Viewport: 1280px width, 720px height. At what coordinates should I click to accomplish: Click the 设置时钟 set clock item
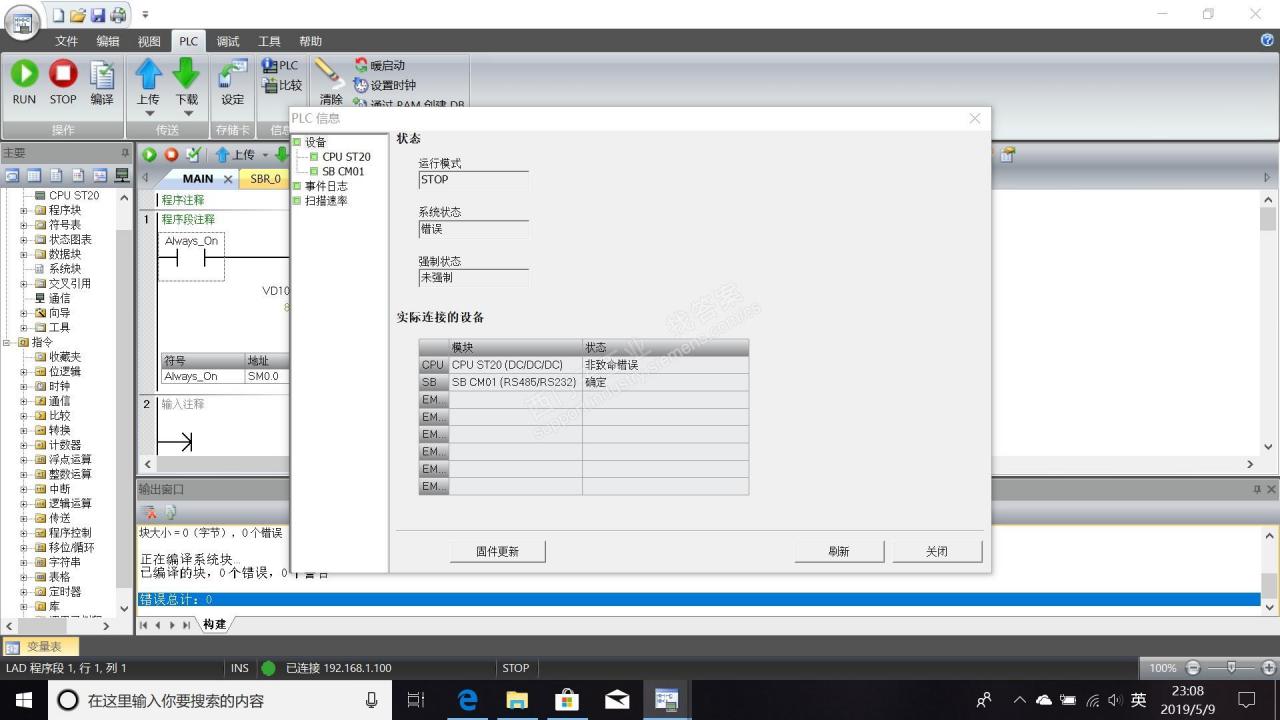point(385,85)
